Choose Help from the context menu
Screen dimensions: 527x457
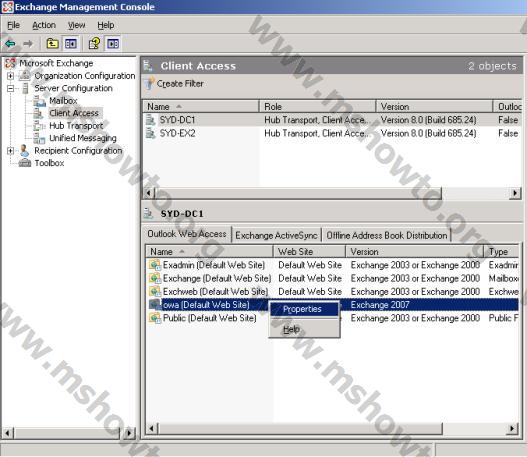[305, 329]
